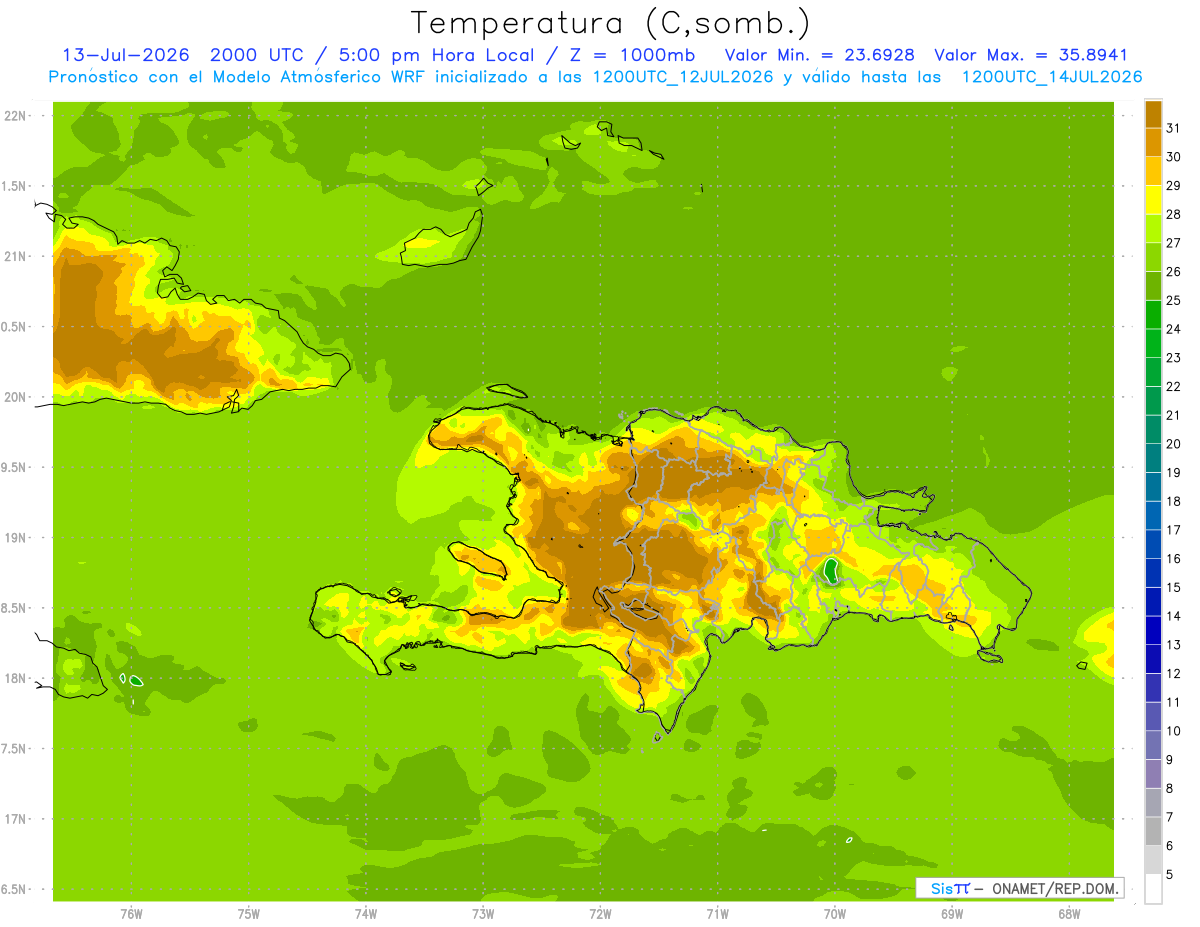Screen dimensions: 1200x927
Task: Click the "68W" longitude axis label
Action: [x=1069, y=913]
